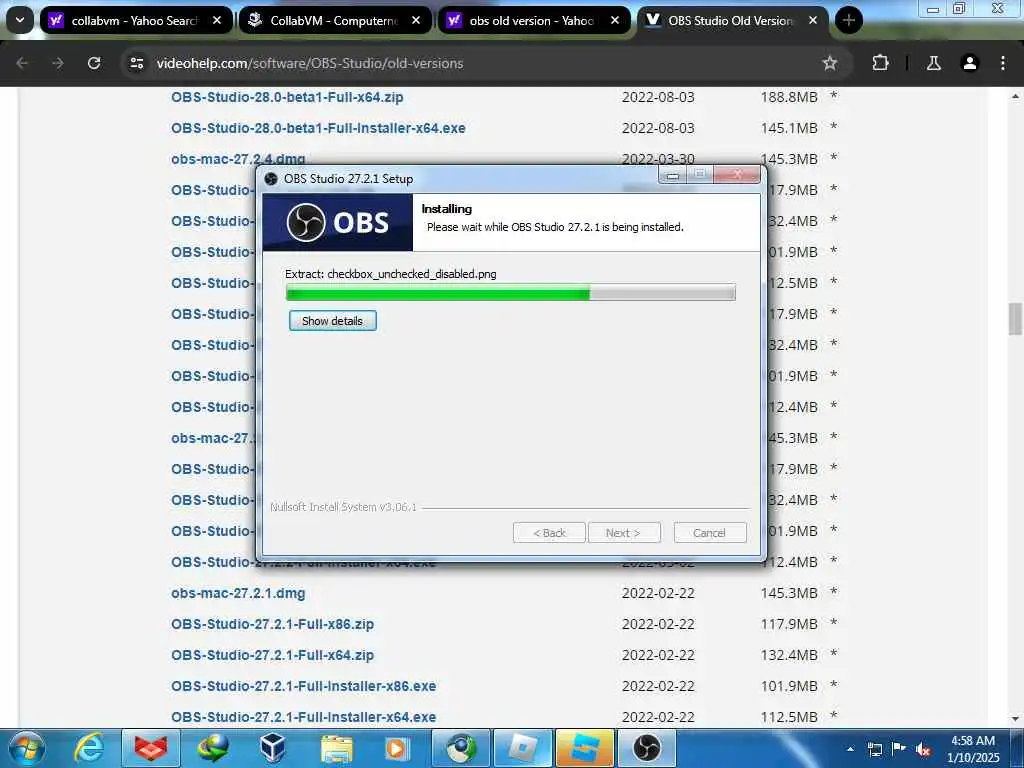Close the obs old version tab
1024x768 pixels.
[x=615, y=20]
